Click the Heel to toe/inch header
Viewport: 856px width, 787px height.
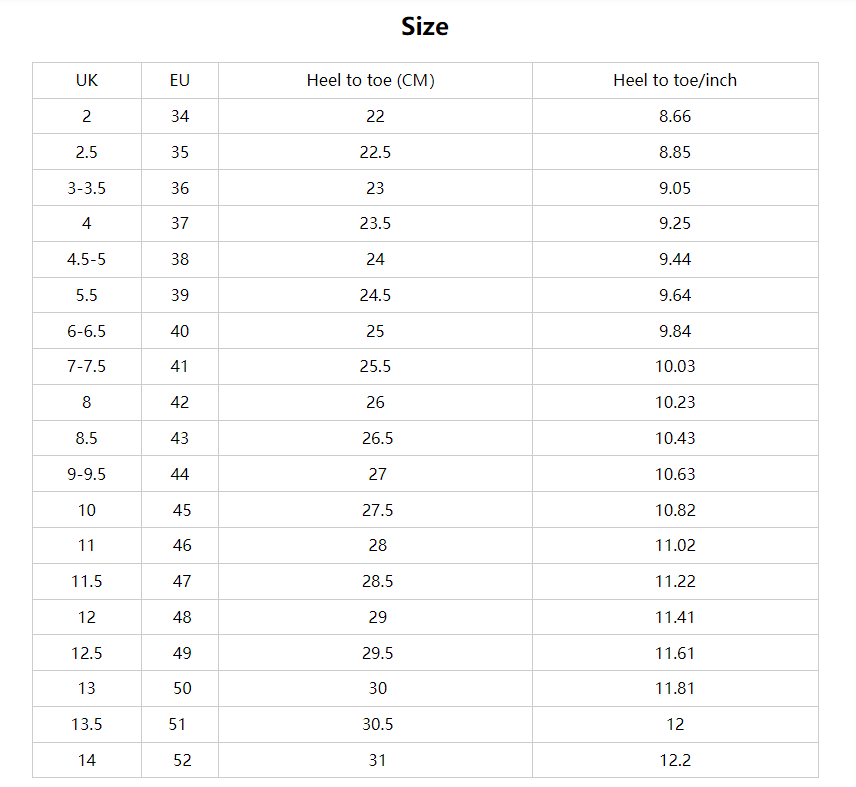pyautogui.click(x=675, y=80)
